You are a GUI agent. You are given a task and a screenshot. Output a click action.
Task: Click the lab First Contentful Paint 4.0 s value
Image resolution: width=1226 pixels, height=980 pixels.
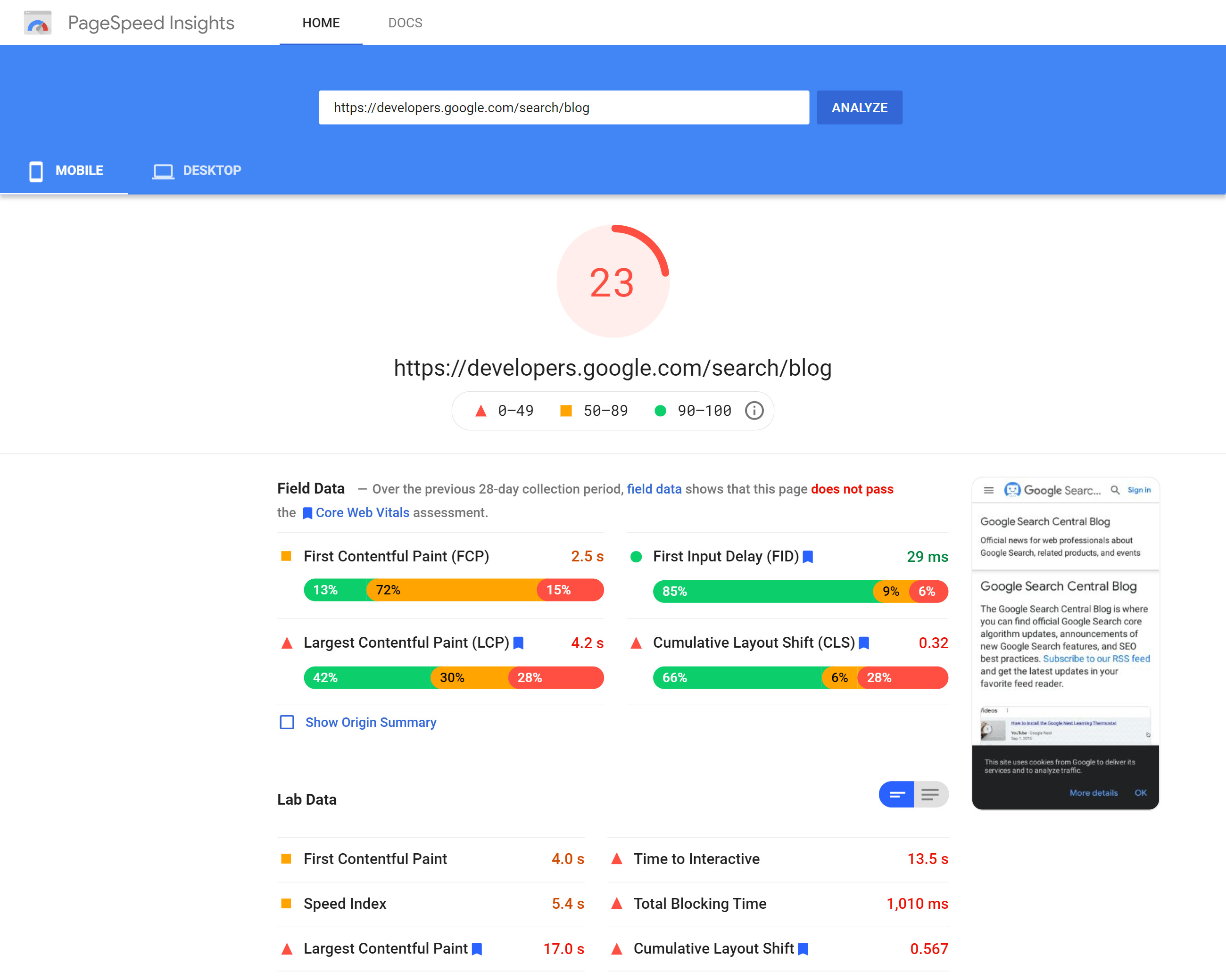568,859
